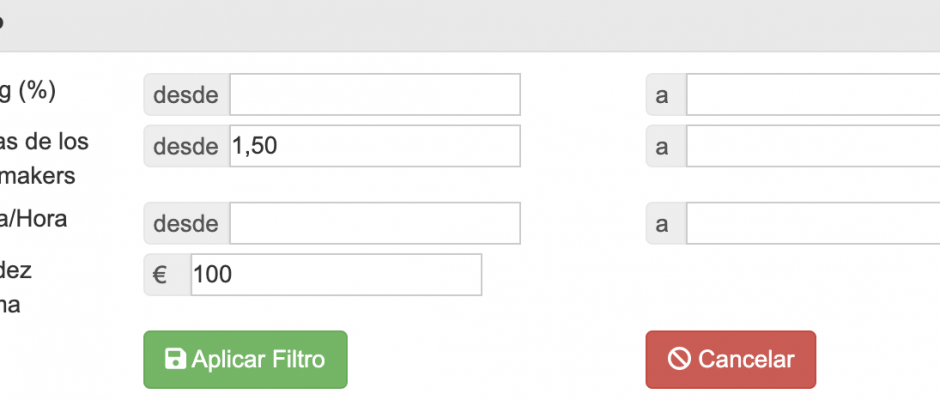Click the 'makers' row label text

pyautogui.click(x=38, y=176)
